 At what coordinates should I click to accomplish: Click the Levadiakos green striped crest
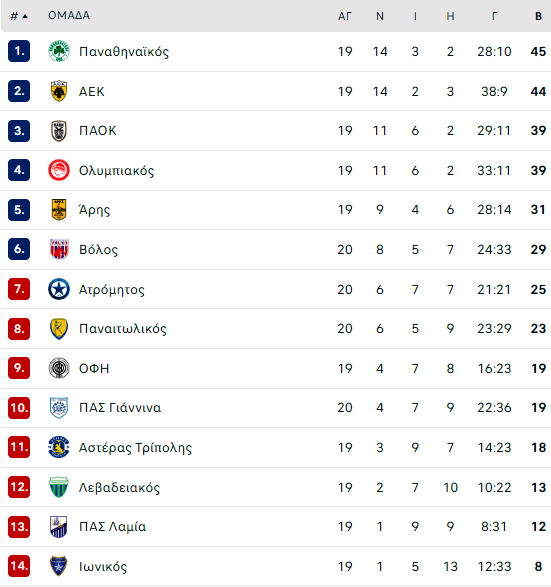point(59,487)
